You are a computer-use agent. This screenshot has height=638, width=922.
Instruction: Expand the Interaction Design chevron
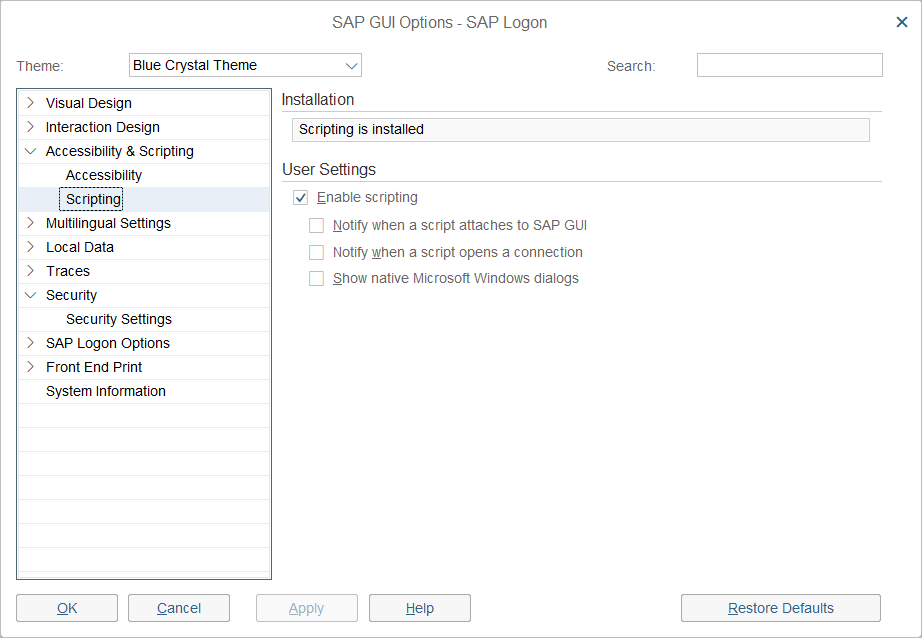coord(31,126)
